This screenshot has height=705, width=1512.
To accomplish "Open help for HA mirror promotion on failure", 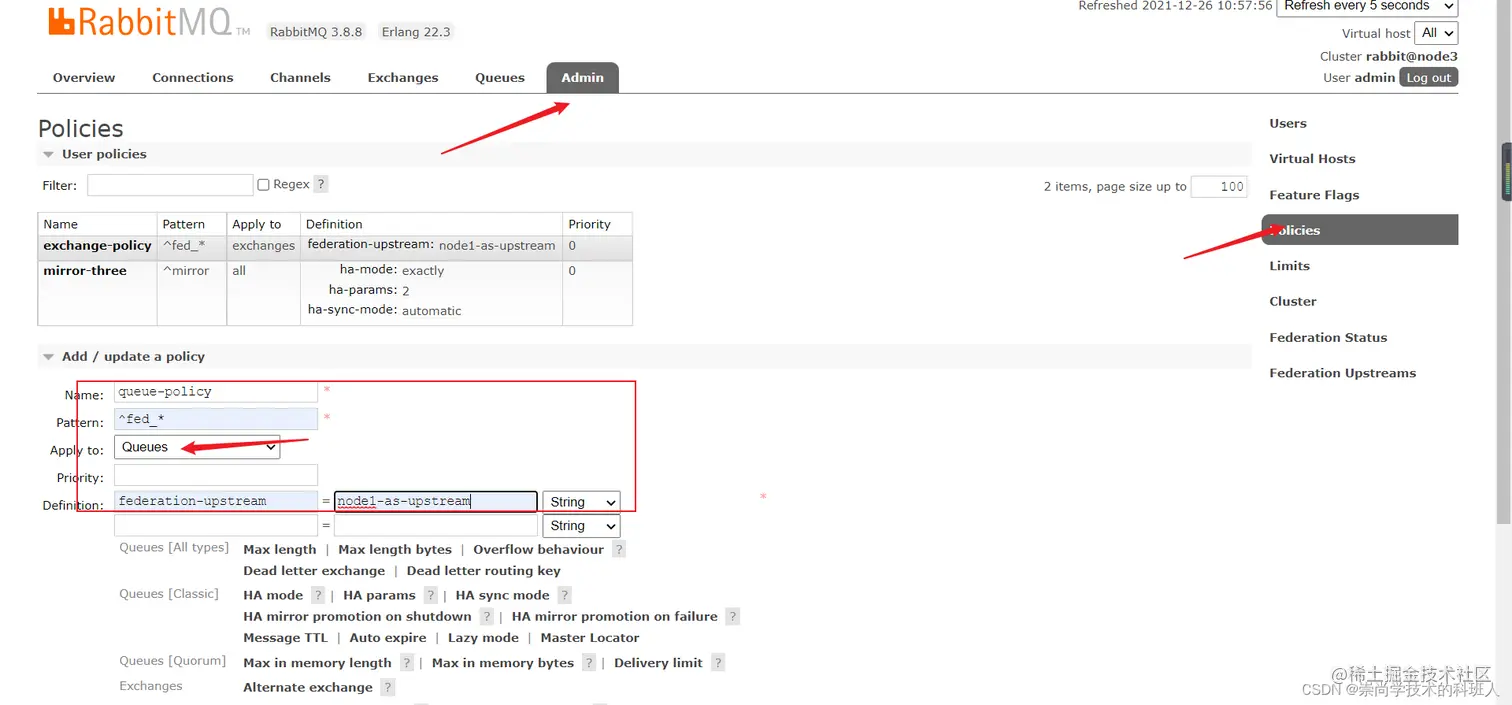I will coord(733,616).
